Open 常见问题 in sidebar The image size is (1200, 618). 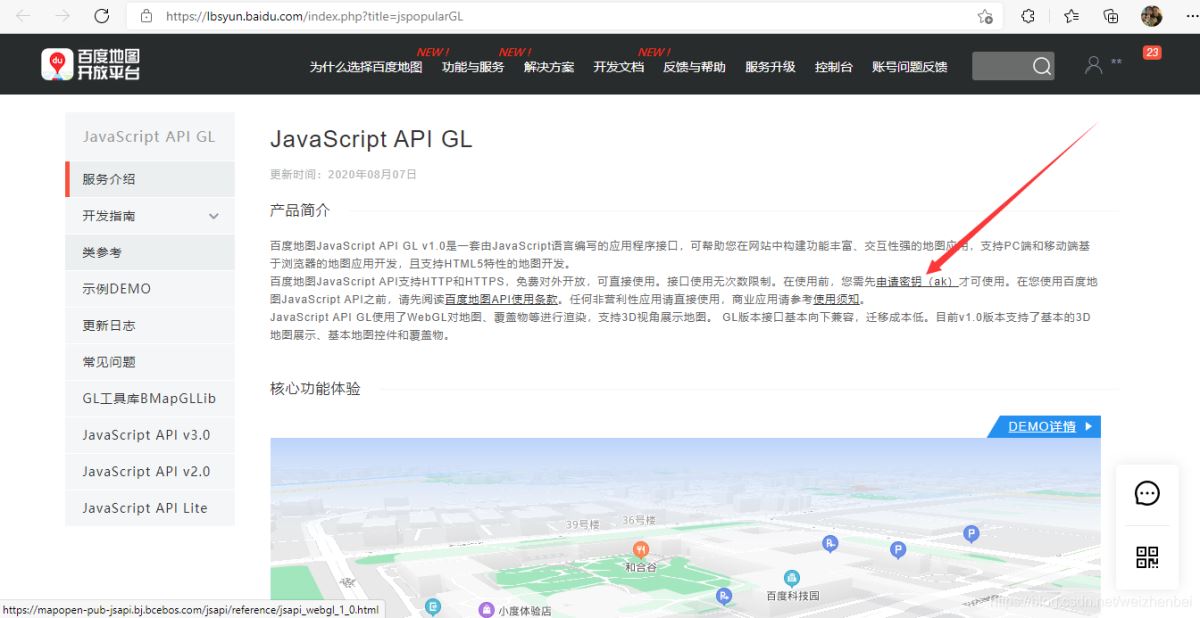click(150, 362)
